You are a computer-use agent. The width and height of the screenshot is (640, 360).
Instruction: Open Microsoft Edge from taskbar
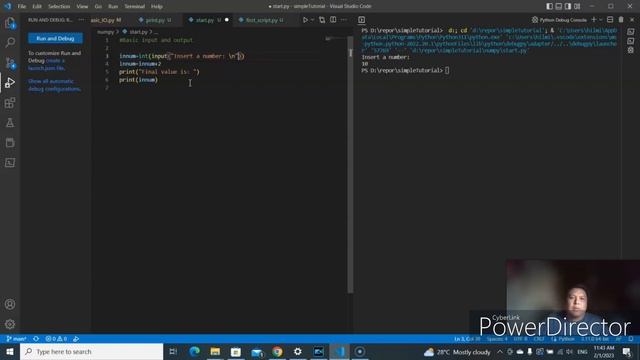(195, 351)
